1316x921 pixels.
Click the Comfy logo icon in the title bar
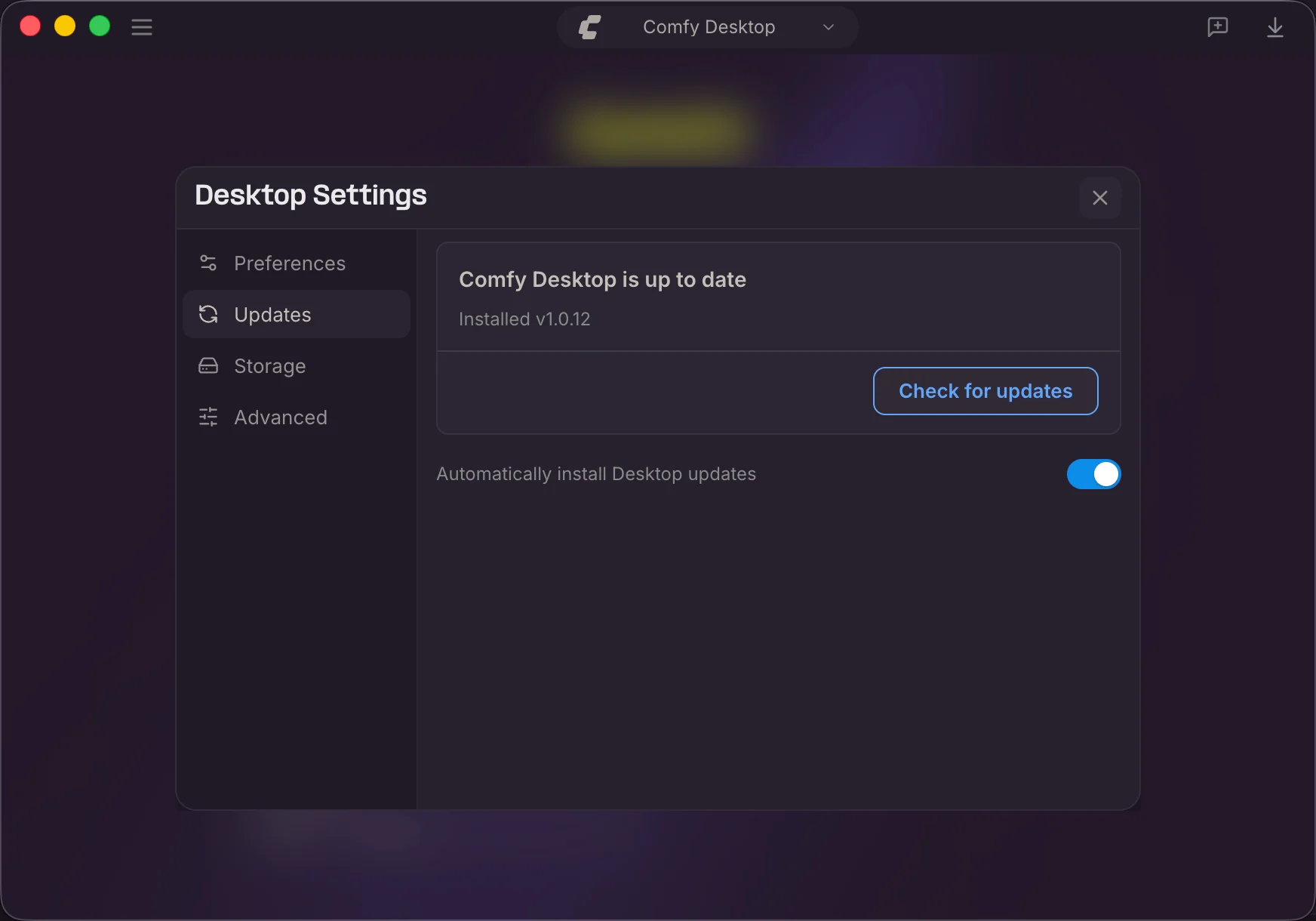tap(589, 27)
